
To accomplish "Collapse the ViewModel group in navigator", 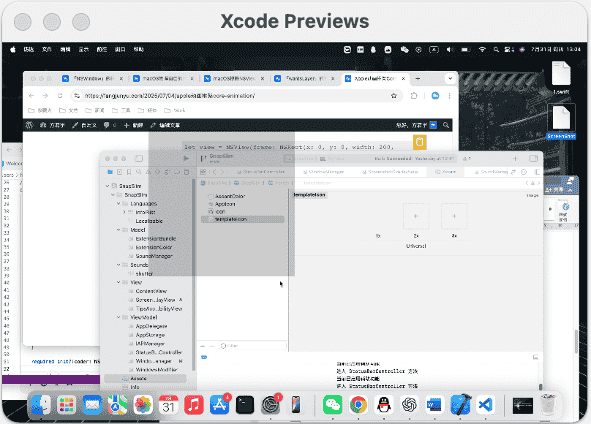I will pyautogui.click(x=119, y=317).
